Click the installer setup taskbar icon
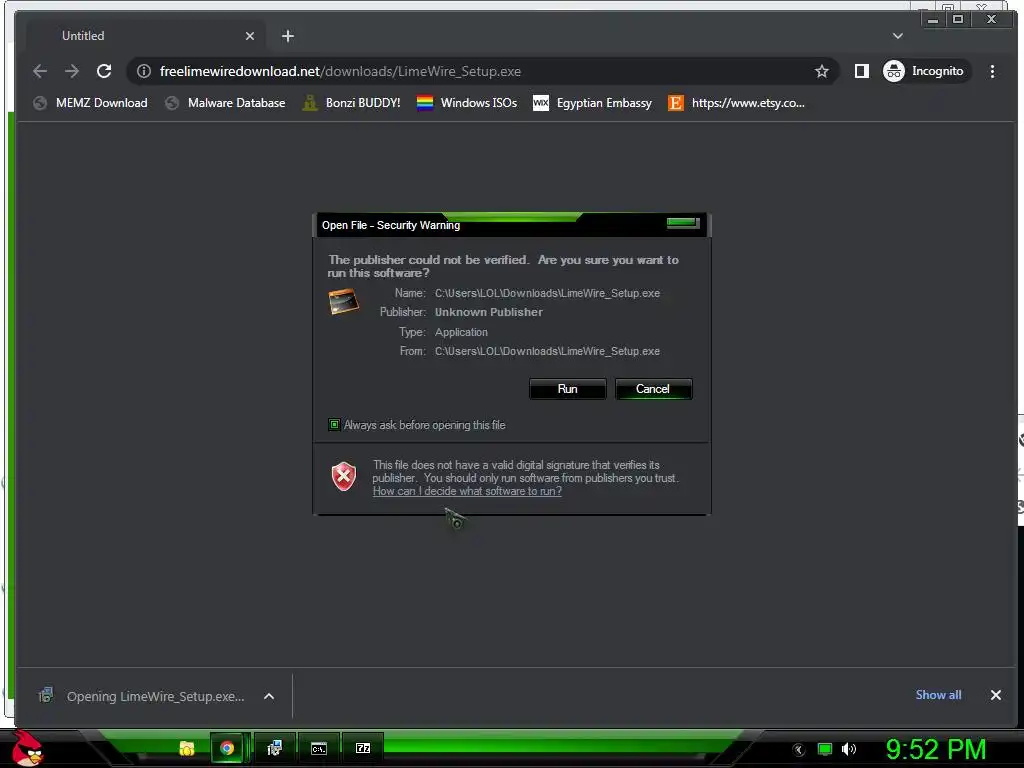Viewport: 1024px width, 768px height. tap(274, 748)
